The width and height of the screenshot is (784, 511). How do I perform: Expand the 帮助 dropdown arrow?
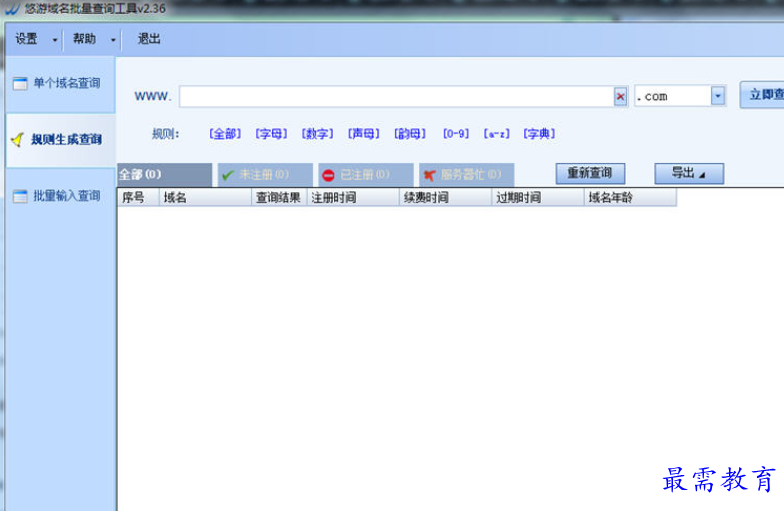pos(113,40)
